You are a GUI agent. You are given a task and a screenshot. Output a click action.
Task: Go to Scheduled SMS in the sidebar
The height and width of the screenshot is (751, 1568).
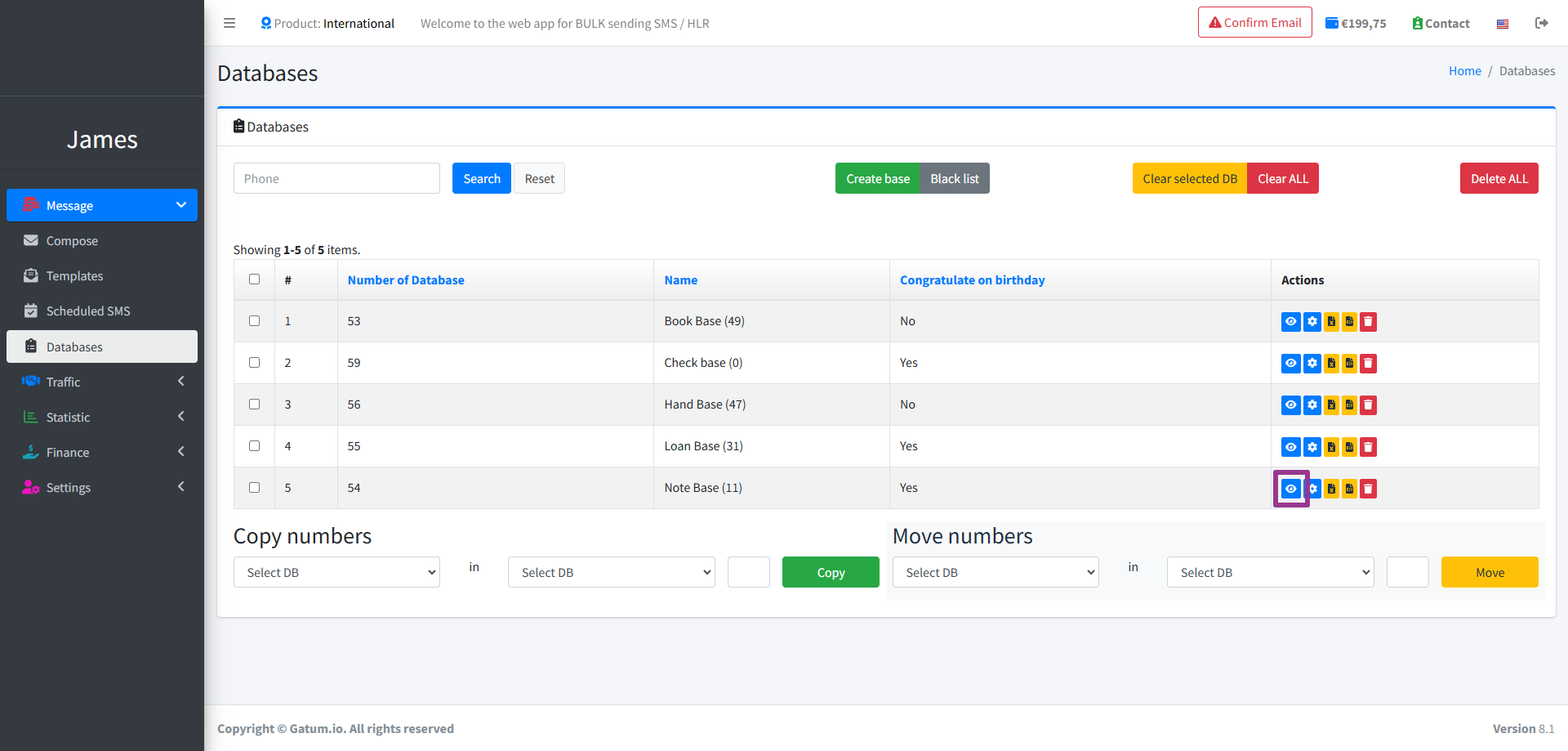pyautogui.click(x=88, y=311)
